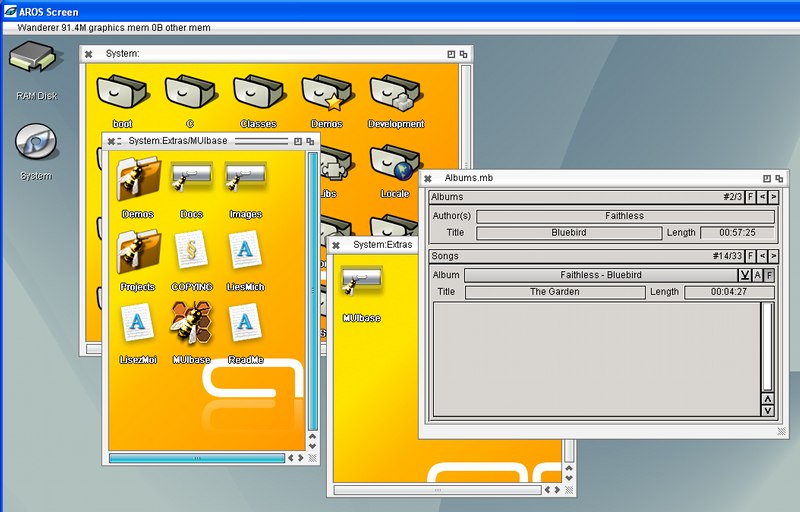Open the ReadMe file icon
Screen dimensions: 800x512
(x=245, y=323)
